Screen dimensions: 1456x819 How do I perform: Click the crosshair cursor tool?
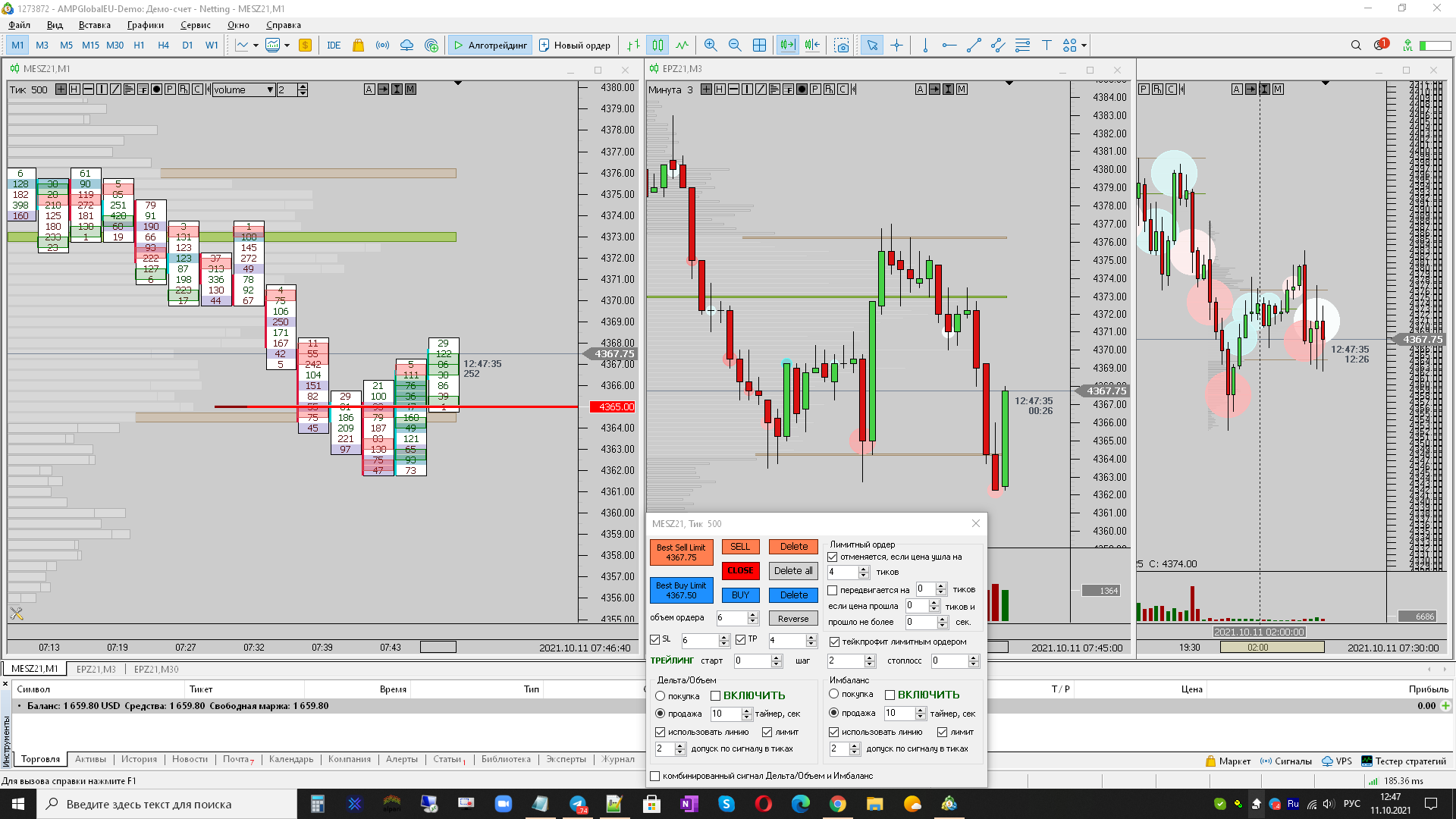pyautogui.click(x=896, y=45)
